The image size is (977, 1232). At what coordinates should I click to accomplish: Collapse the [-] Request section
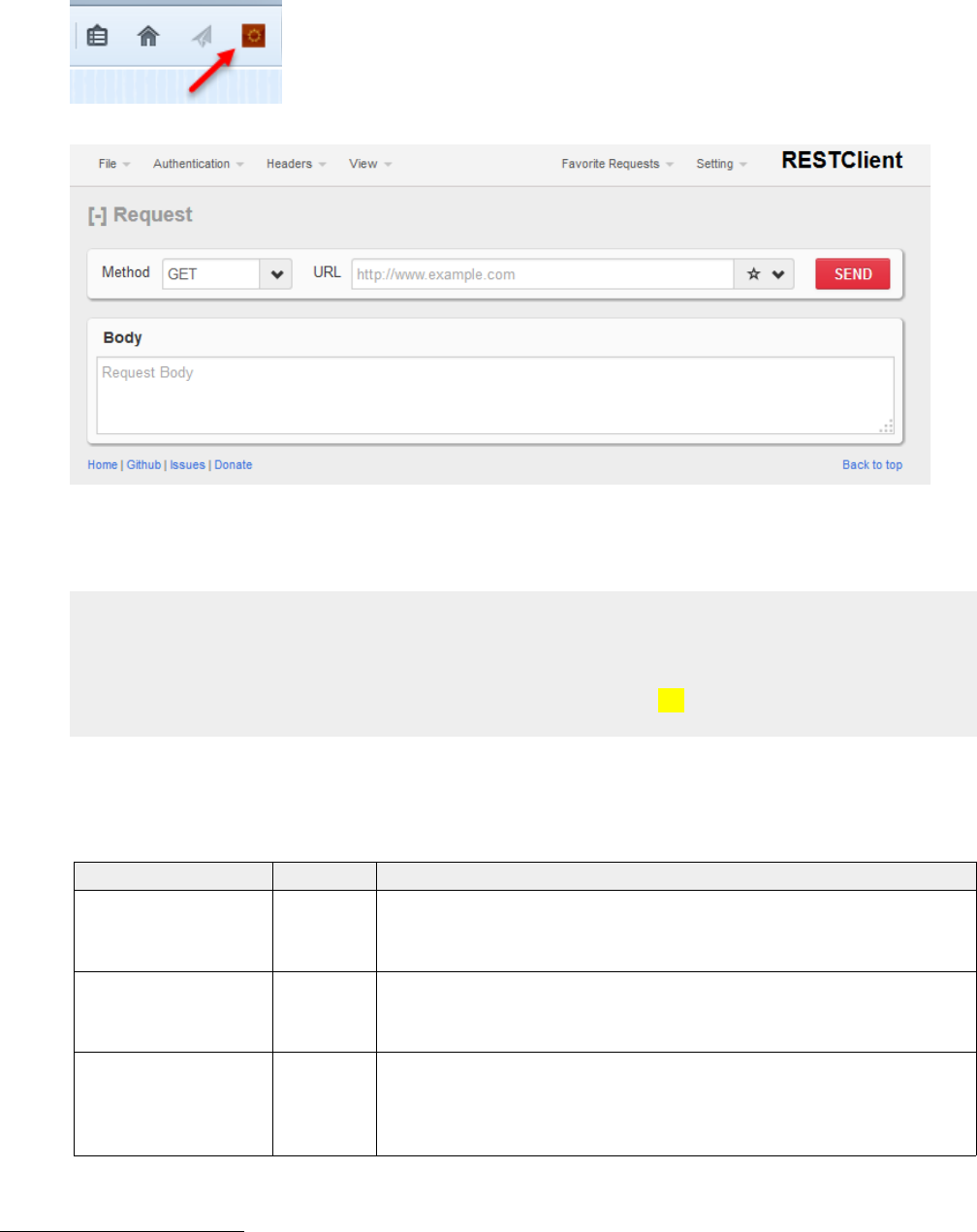point(141,215)
